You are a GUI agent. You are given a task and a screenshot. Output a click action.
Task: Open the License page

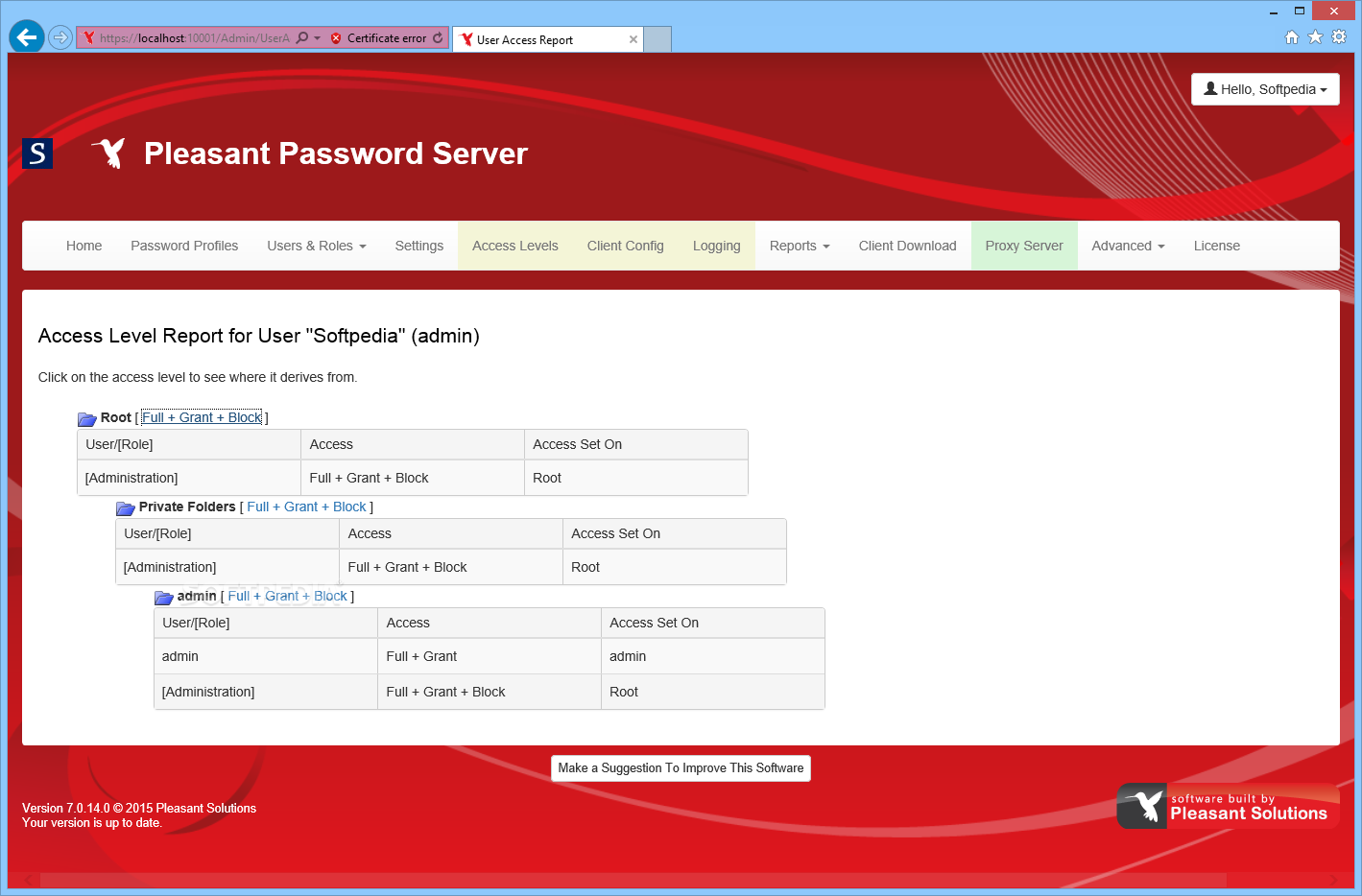click(1217, 246)
